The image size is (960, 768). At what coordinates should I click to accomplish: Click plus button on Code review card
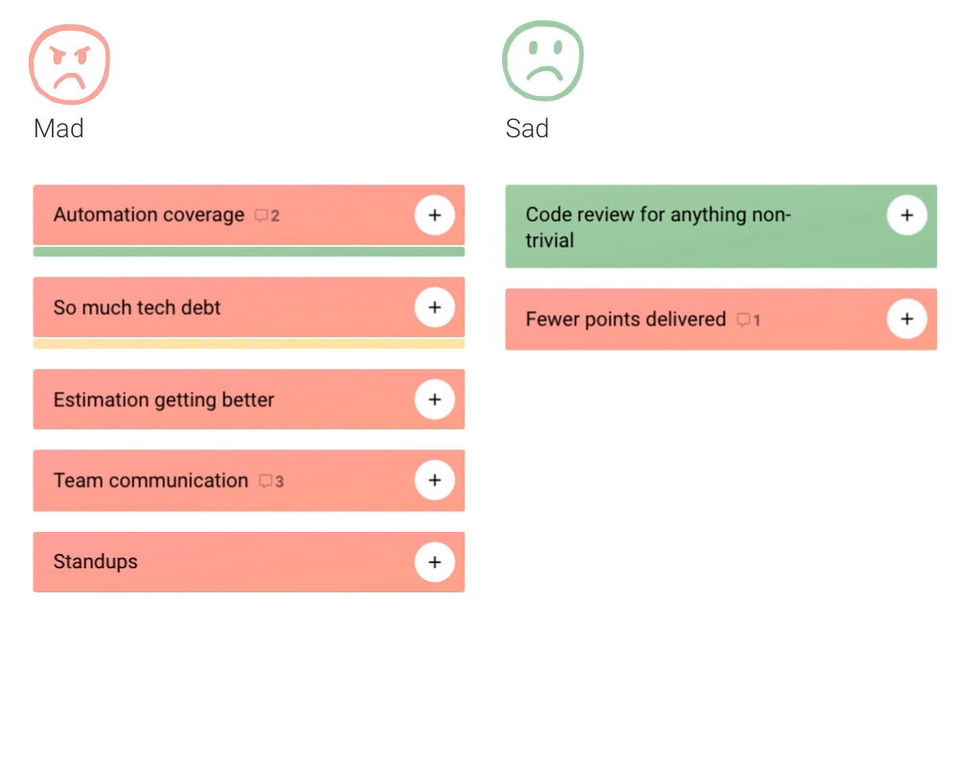tap(906, 215)
